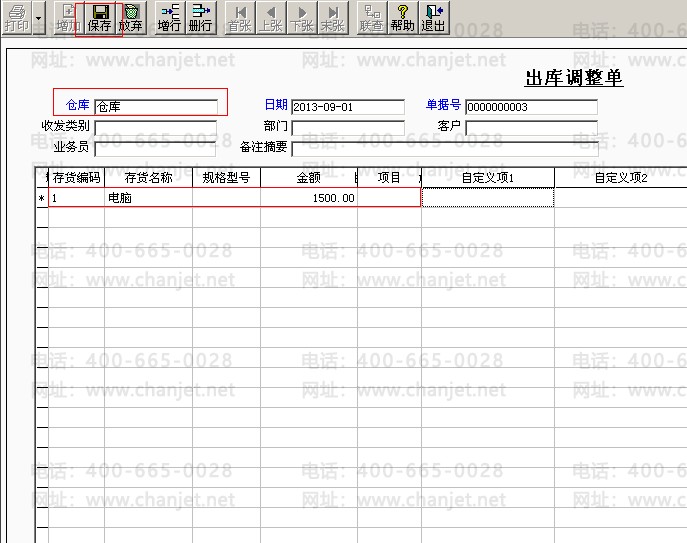Select the 金额 cell showing 1500.00
This screenshot has width=687, height=543.
(309, 198)
